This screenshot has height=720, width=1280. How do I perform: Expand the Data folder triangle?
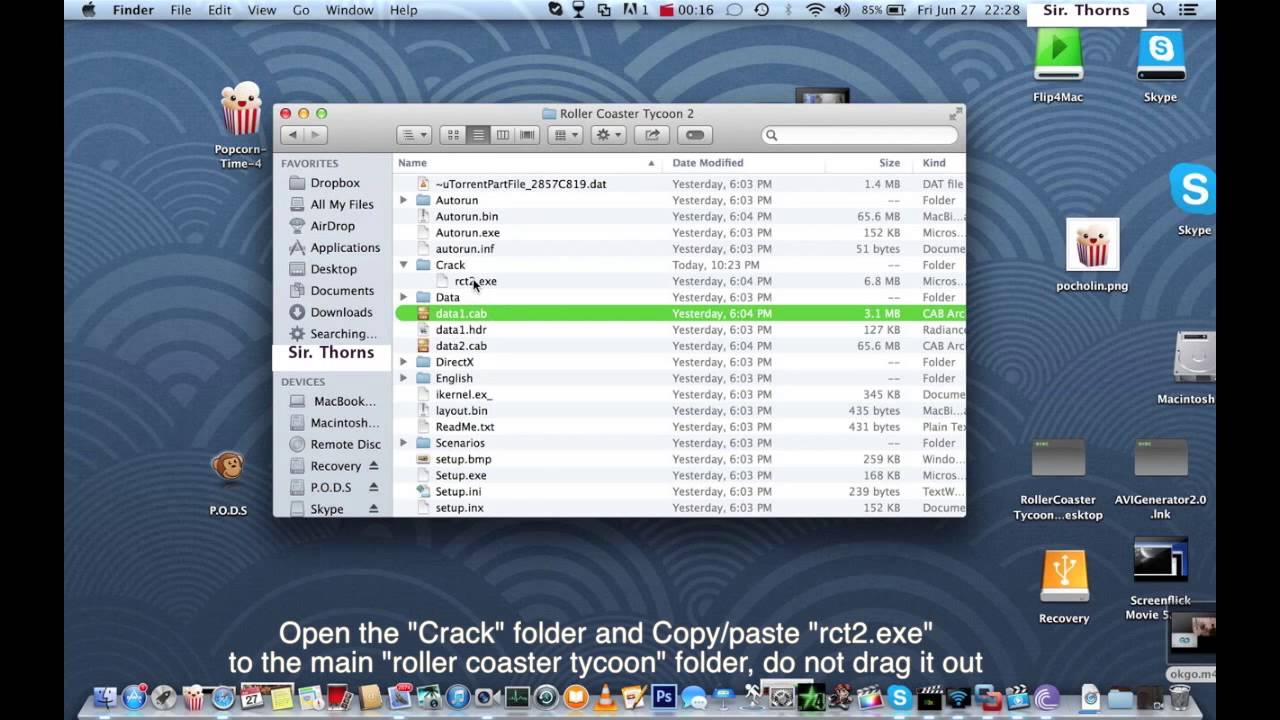tap(403, 297)
